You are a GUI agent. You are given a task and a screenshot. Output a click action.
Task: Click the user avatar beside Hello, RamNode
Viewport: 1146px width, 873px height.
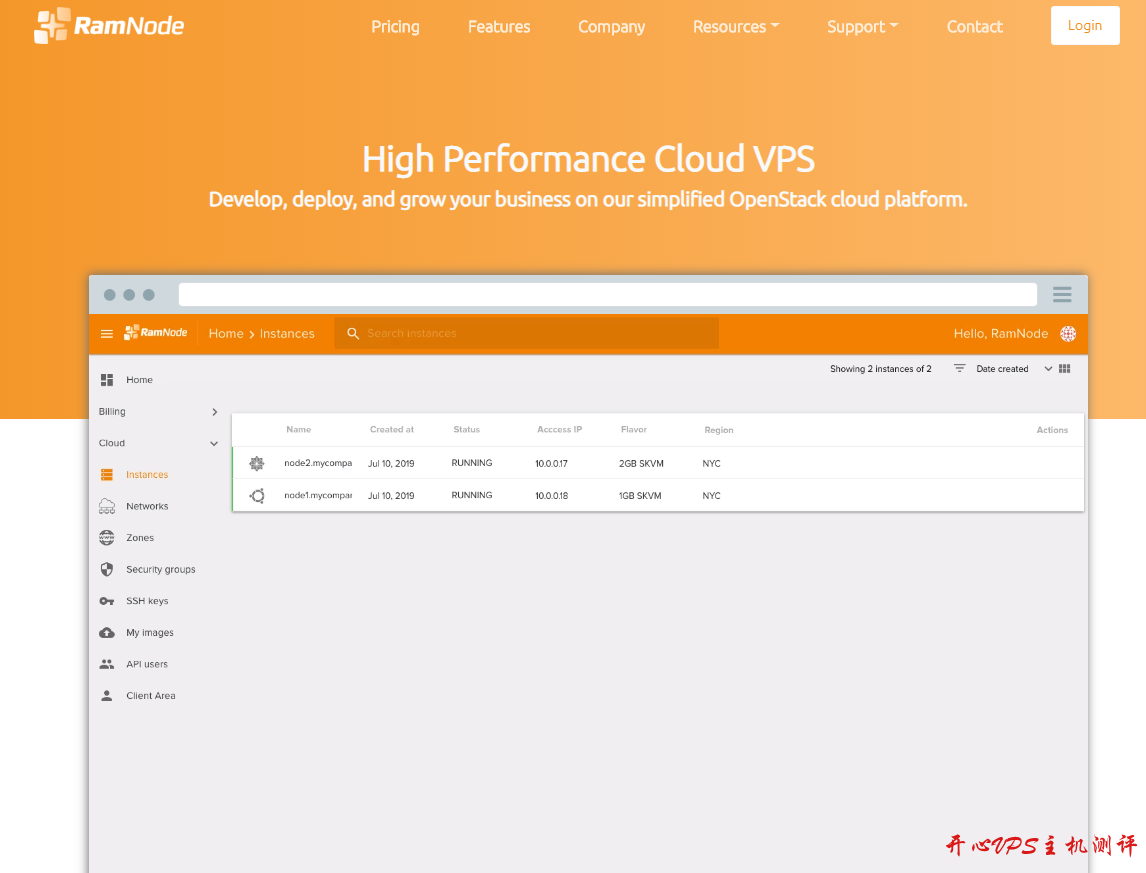click(1068, 334)
